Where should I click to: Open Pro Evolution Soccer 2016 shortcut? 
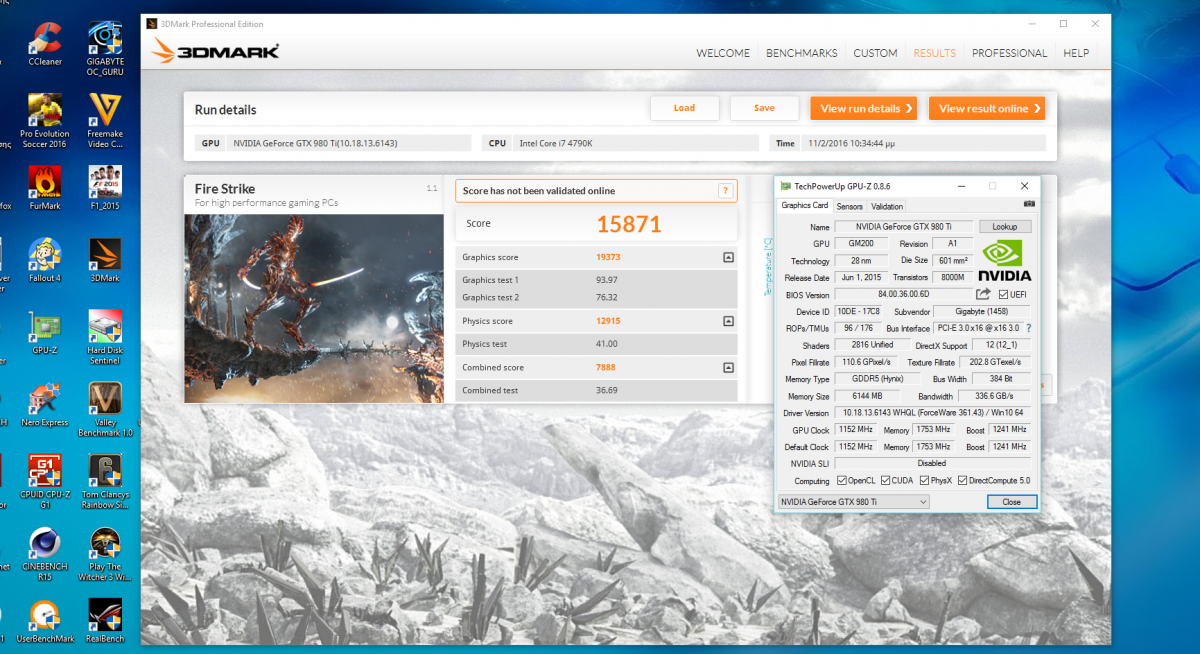[43, 120]
